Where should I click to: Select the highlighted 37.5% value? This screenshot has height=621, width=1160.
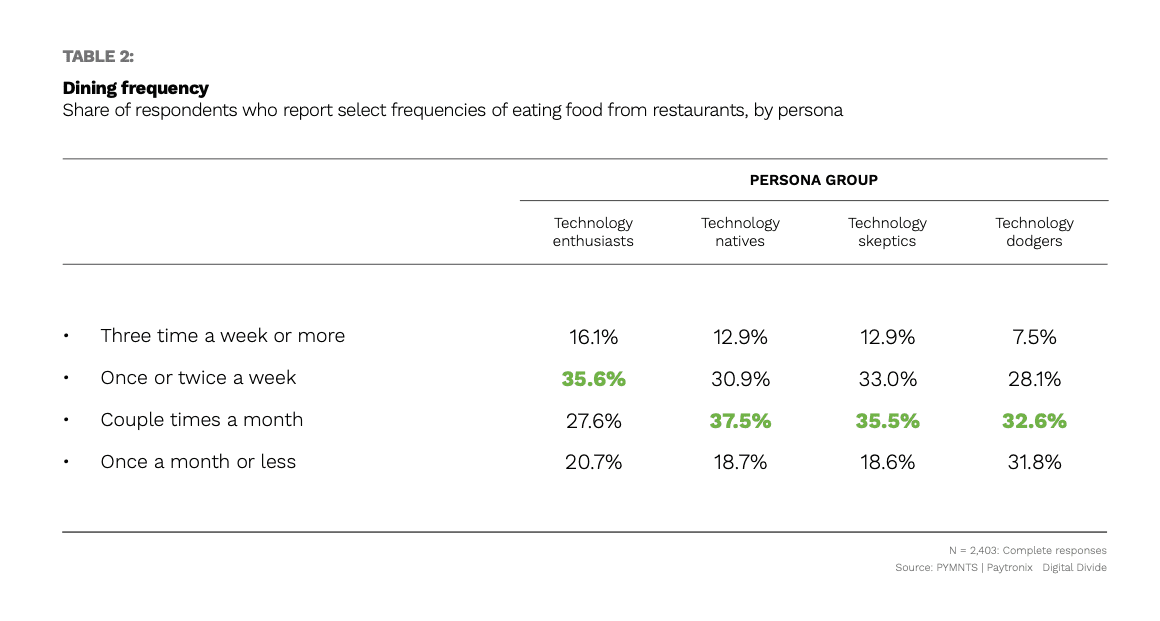coord(740,421)
